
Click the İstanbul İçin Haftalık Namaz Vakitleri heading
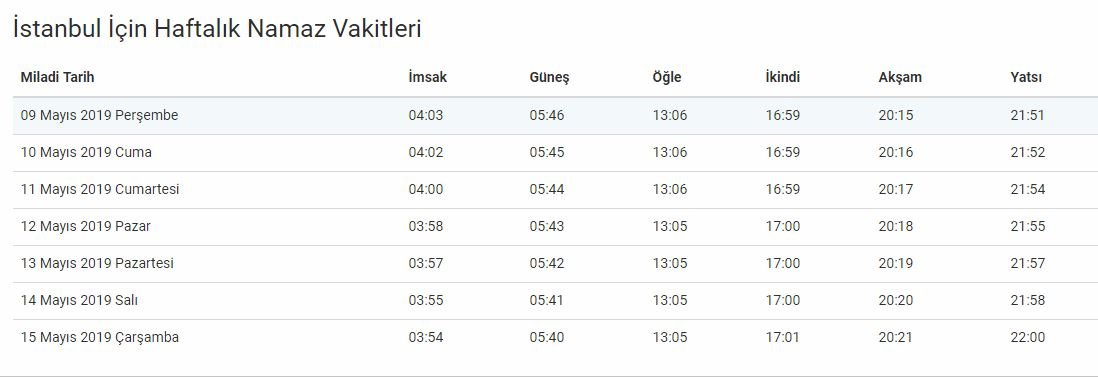click(x=217, y=29)
